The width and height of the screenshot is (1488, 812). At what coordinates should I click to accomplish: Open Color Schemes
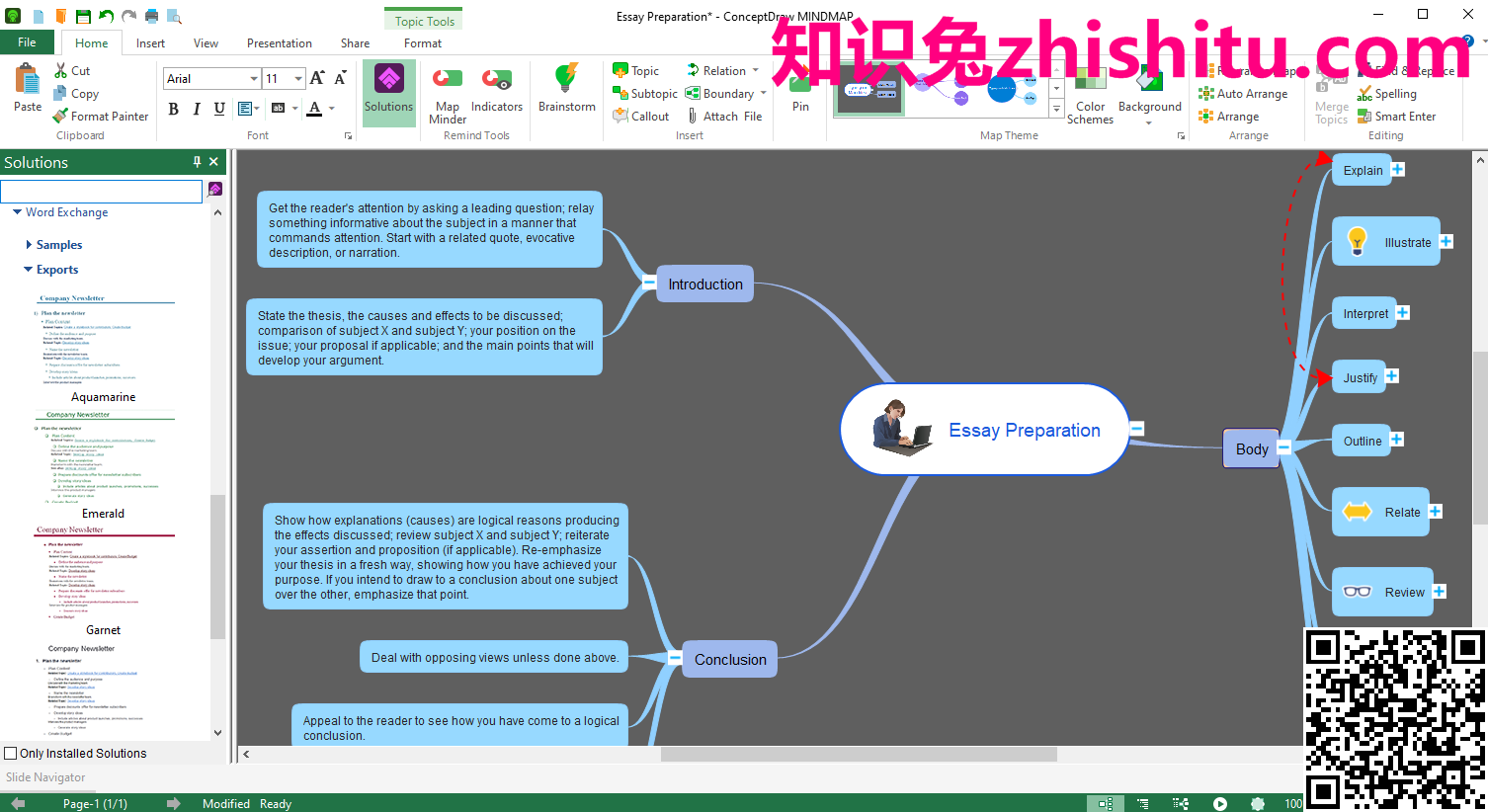tap(1090, 95)
